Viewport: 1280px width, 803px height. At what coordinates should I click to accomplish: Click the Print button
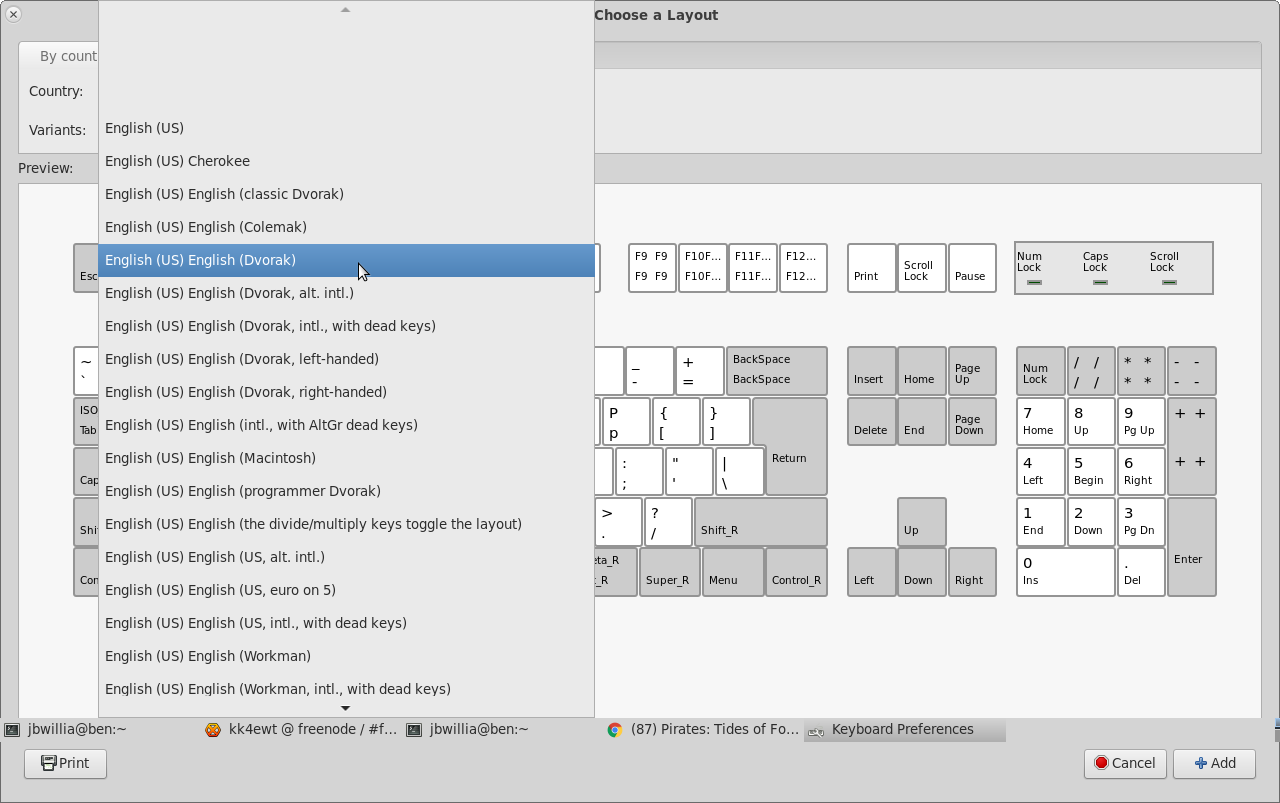[65, 763]
